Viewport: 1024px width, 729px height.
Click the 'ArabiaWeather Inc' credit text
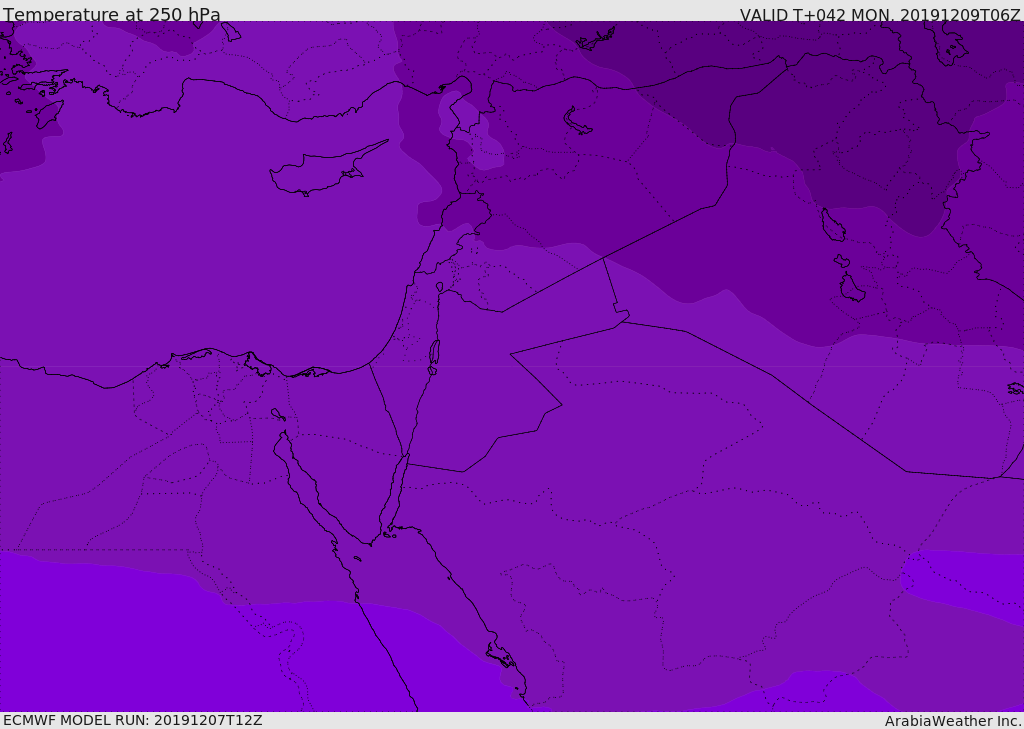952,721
